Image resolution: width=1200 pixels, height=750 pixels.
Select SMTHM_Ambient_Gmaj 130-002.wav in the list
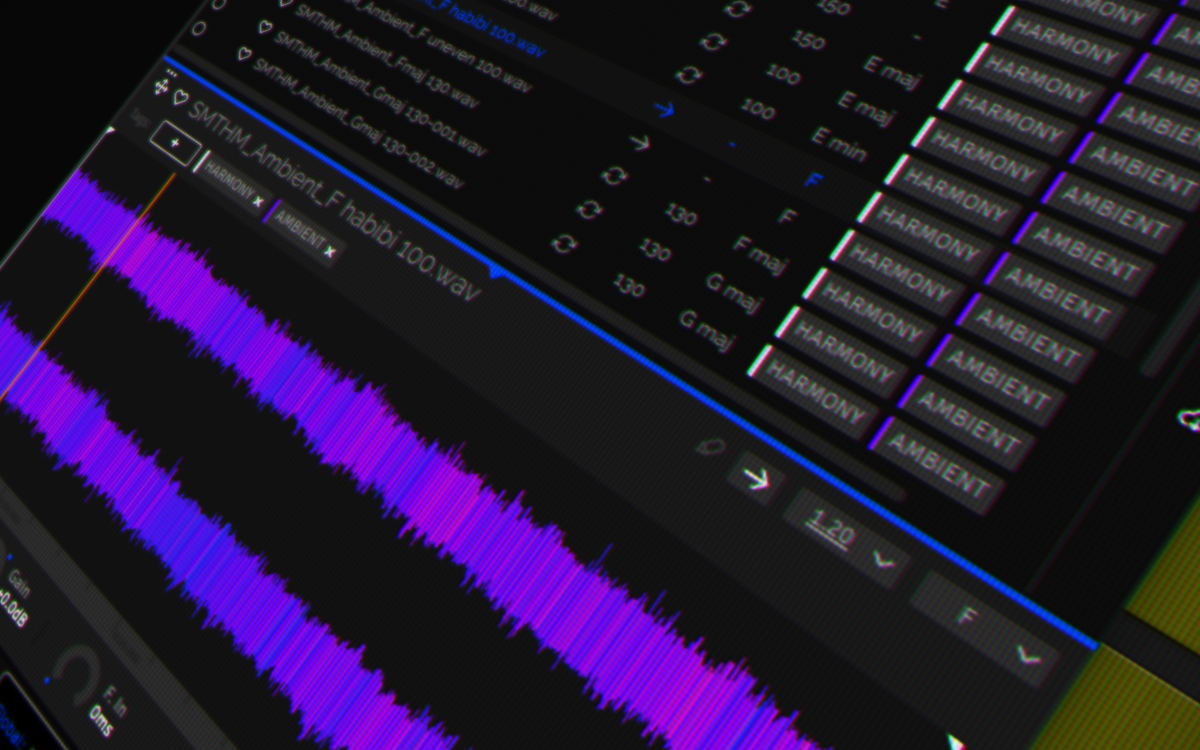357,123
